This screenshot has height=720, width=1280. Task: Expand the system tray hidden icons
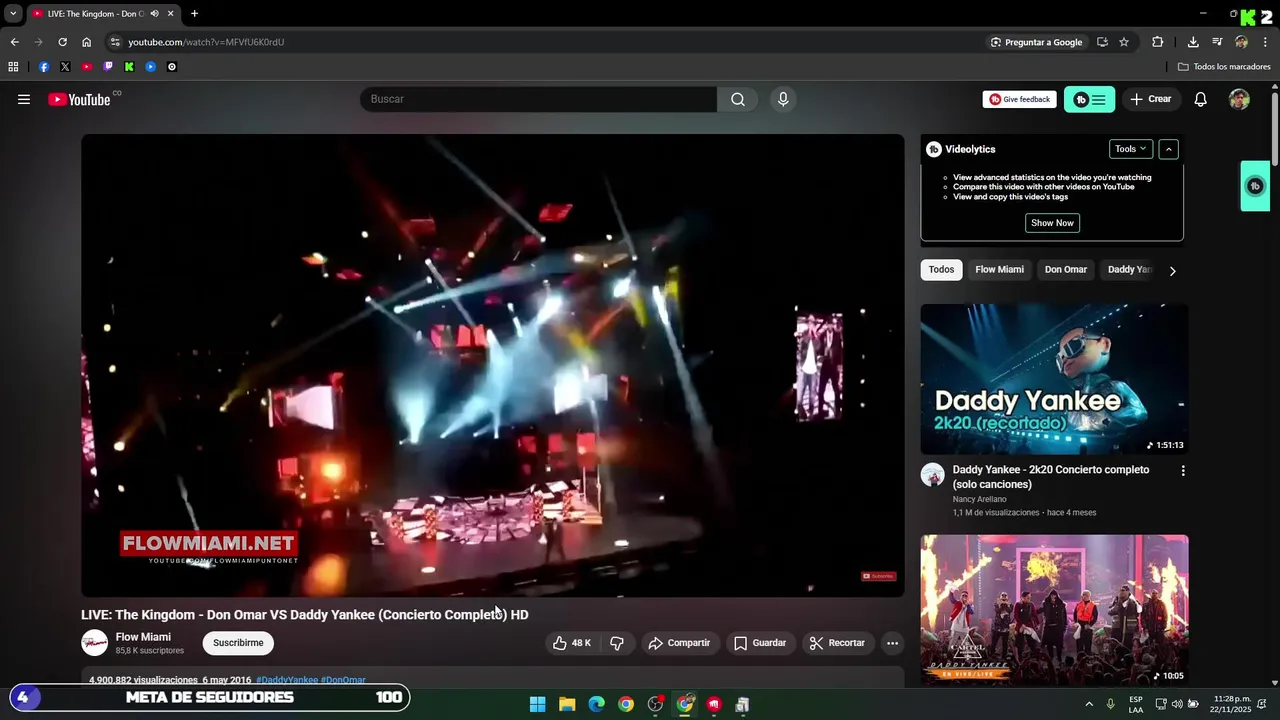1089,704
